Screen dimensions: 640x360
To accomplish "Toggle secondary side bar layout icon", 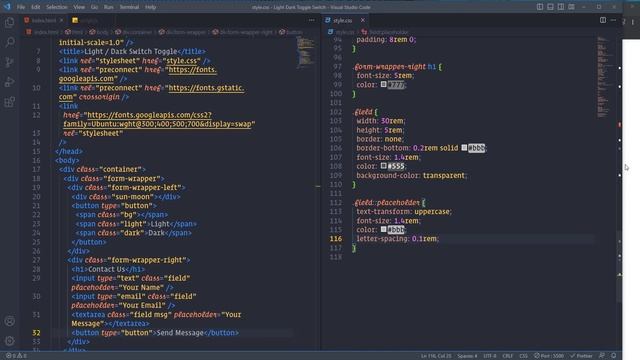I will click(x=561, y=7).
